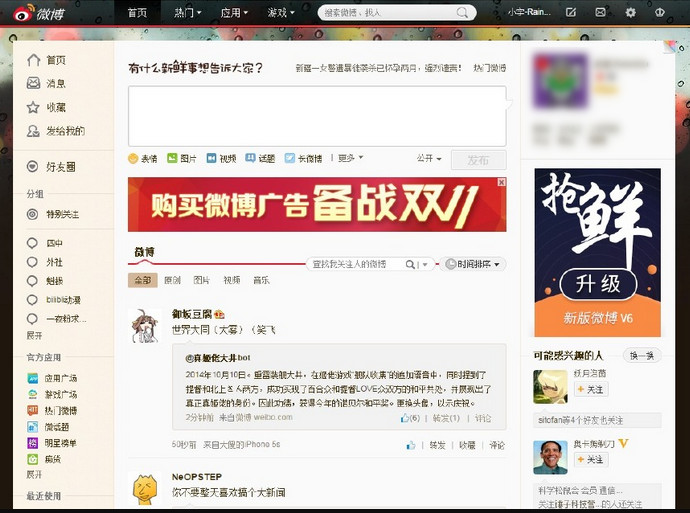Click the 图片 picture upload icon
The height and width of the screenshot is (513, 690).
[x=173, y=158]
